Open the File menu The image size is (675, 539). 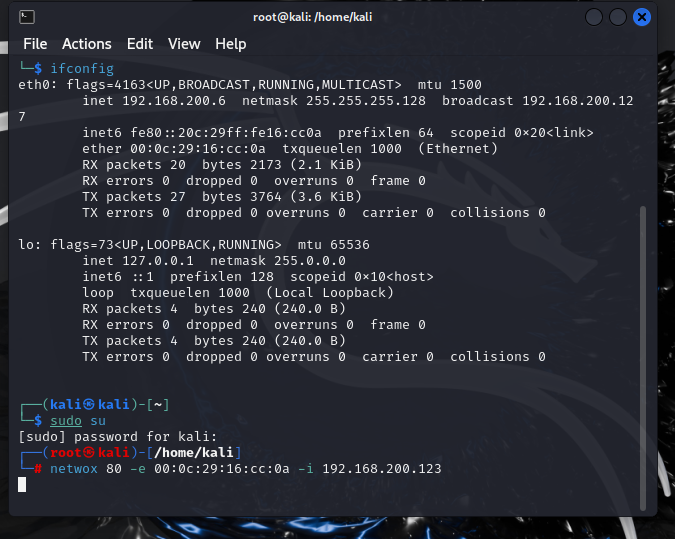(35, 44)
